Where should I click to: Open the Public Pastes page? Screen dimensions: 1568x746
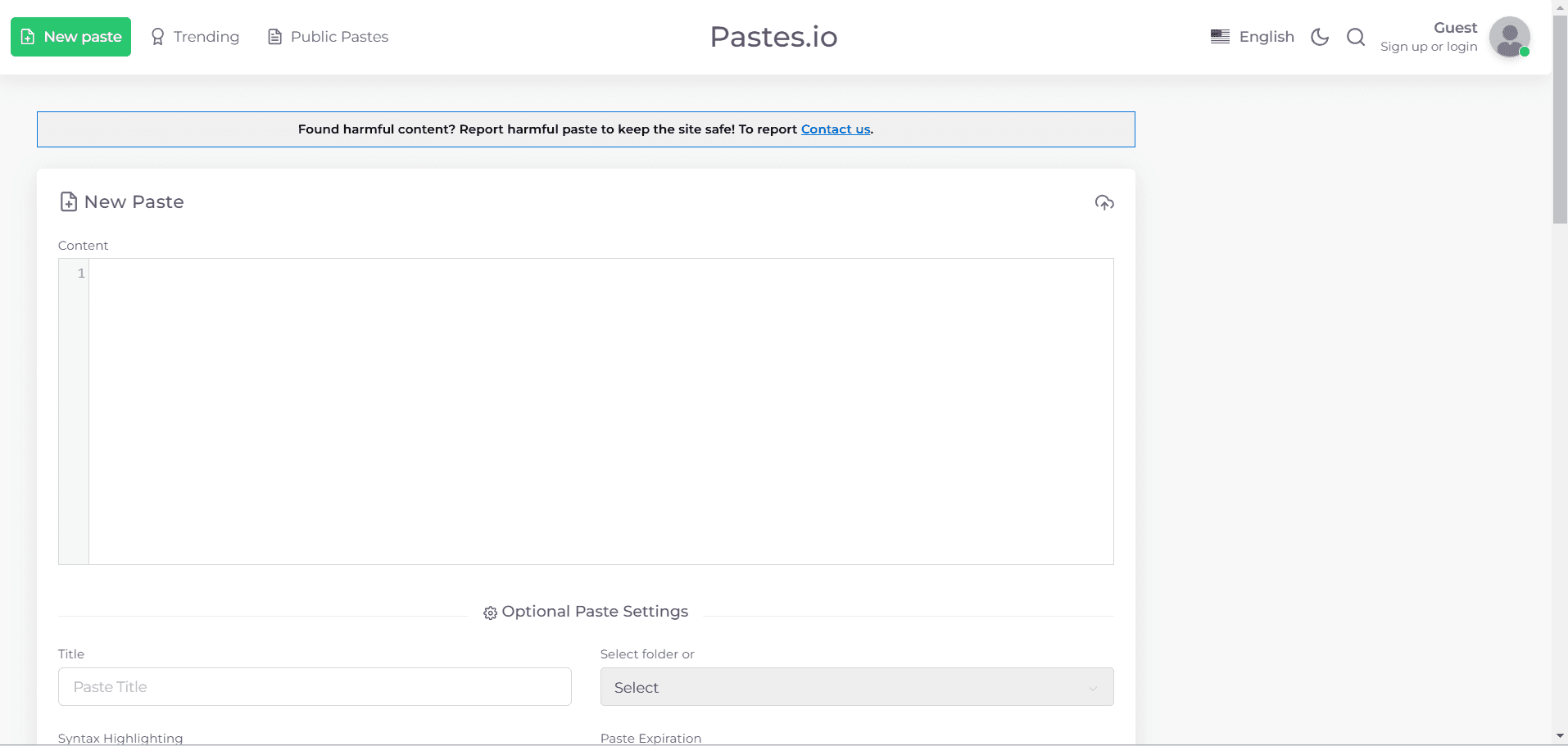(x=328, y=37)
